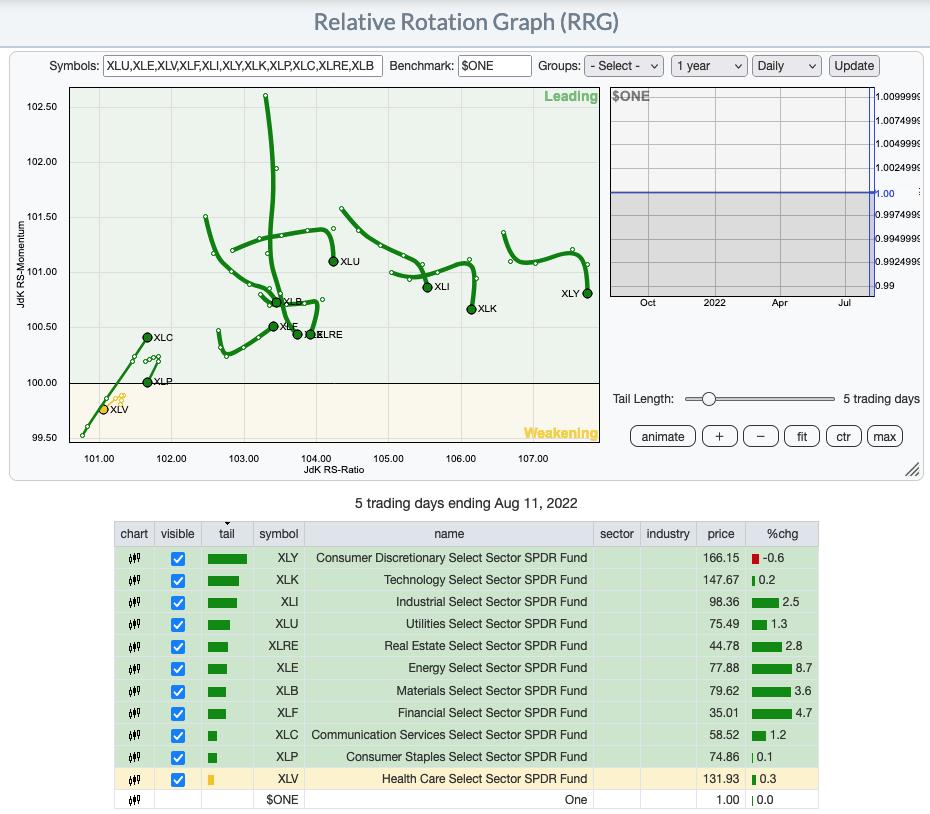Screen dimensions: 930x814
Task: Open chart icon for $ONE row
Action: (x=135, y=800)
